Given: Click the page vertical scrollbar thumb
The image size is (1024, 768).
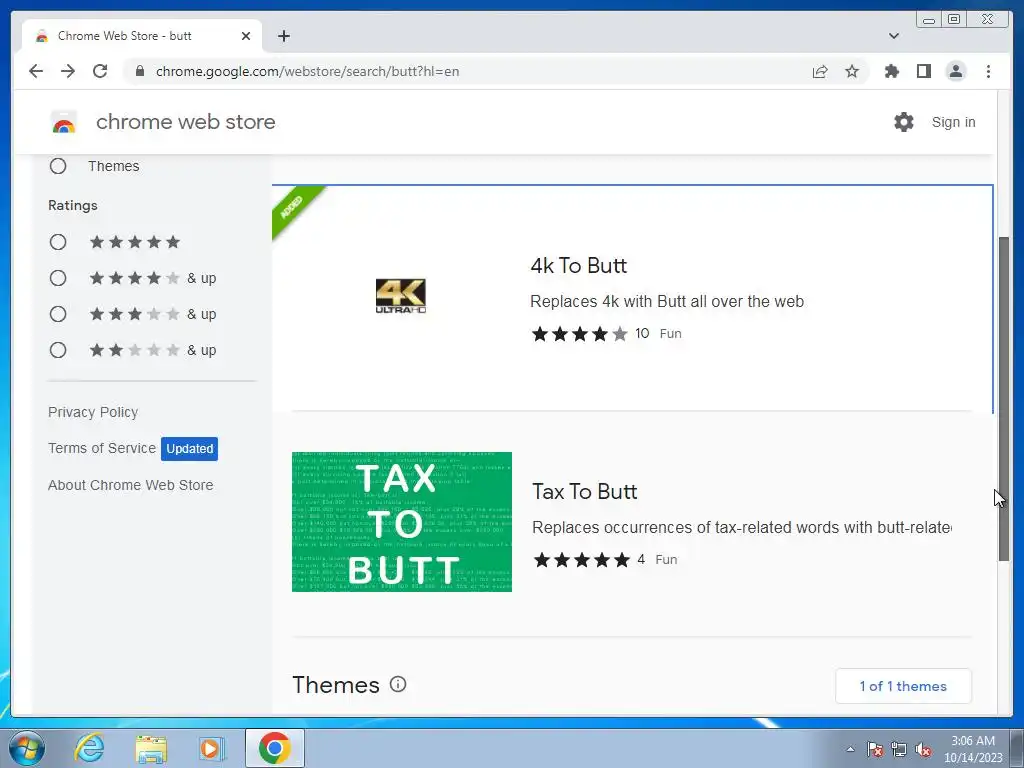Looking at the screenshot, I should tap(1004, 398).
